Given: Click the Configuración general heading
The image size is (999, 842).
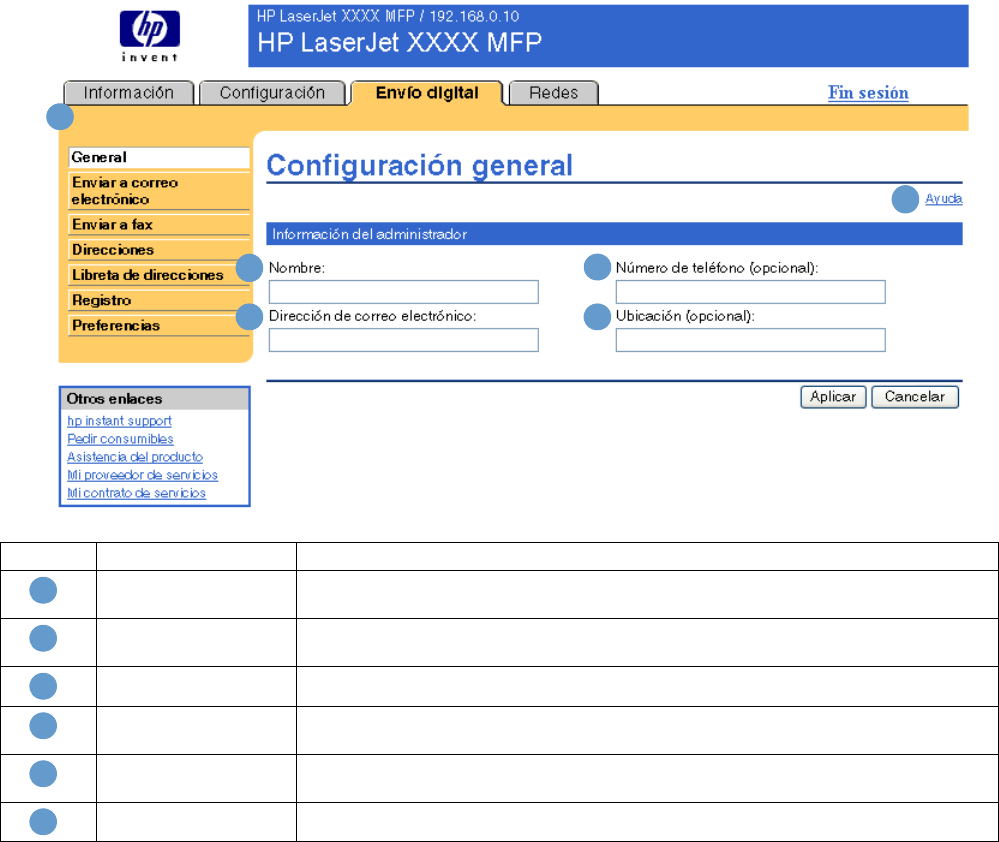Looking at the screenshot, I should coord(419,166).
